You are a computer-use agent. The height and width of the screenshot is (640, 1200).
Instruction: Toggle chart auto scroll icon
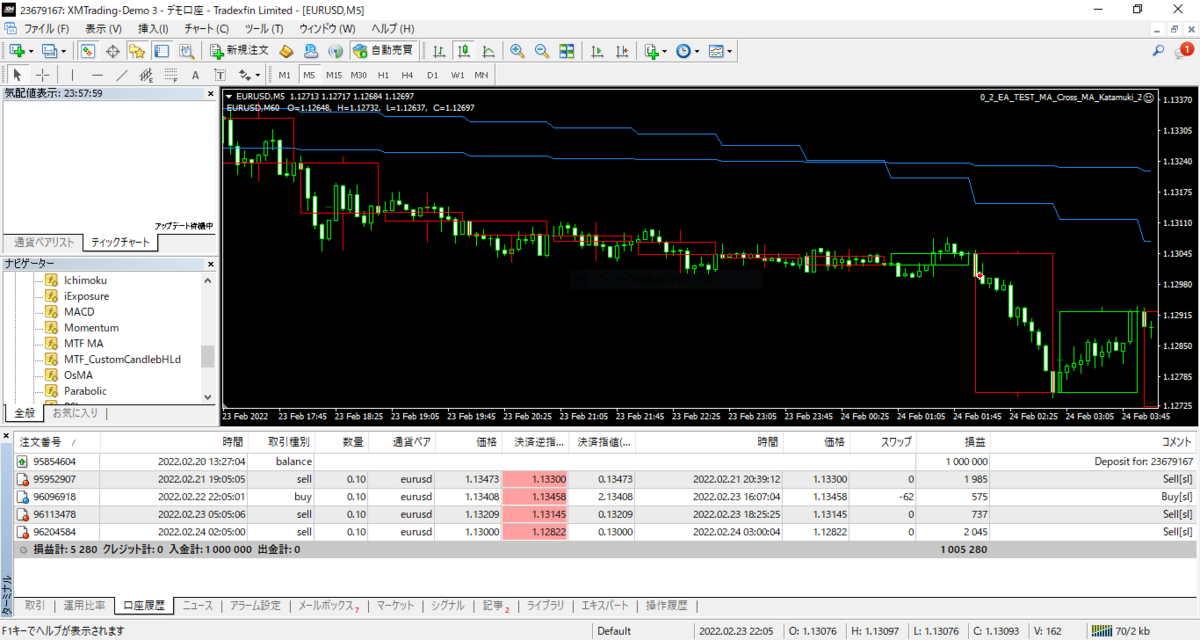[x=597, y=50]
